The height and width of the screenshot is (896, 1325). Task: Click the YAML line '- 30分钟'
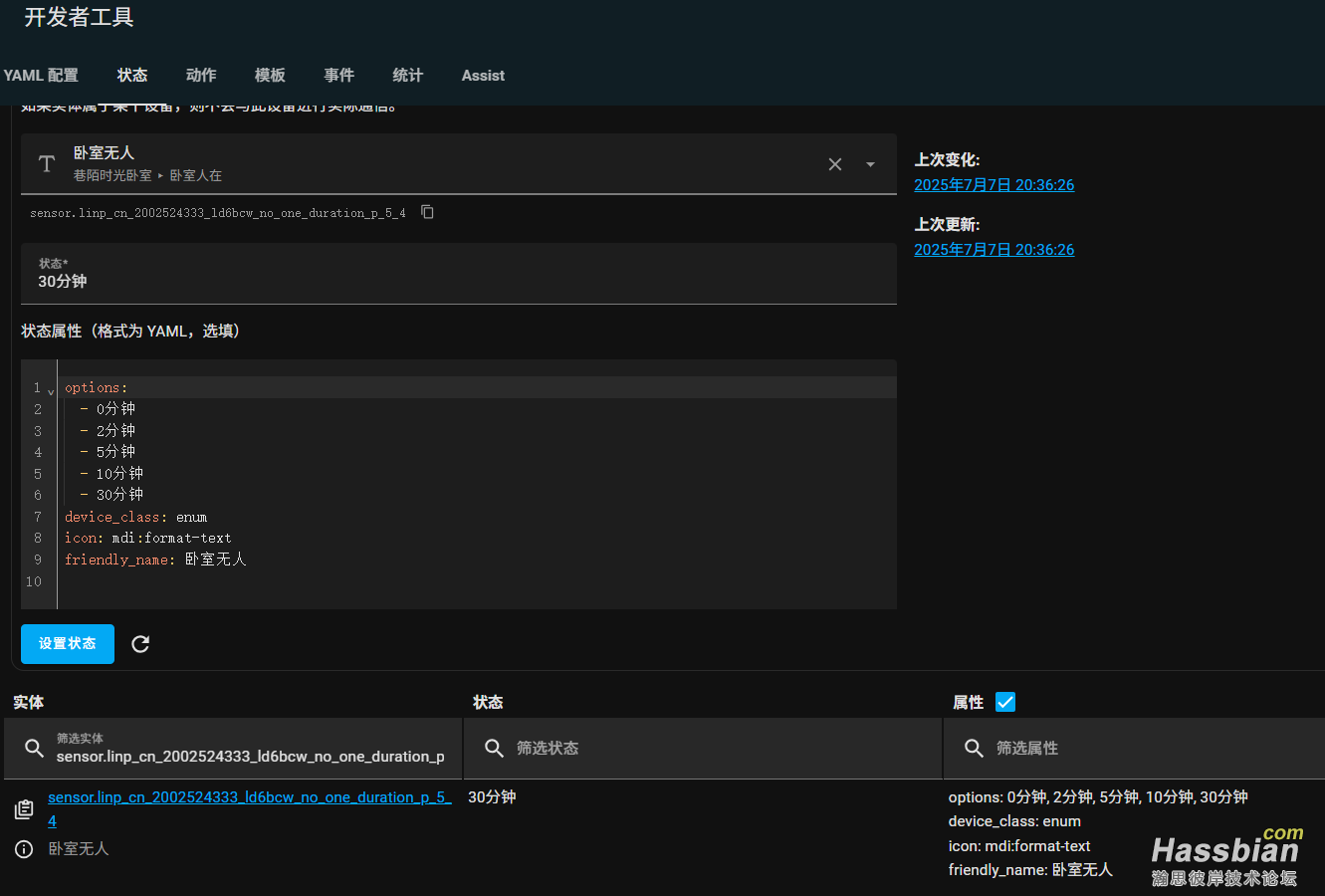[x=111, y=495]
